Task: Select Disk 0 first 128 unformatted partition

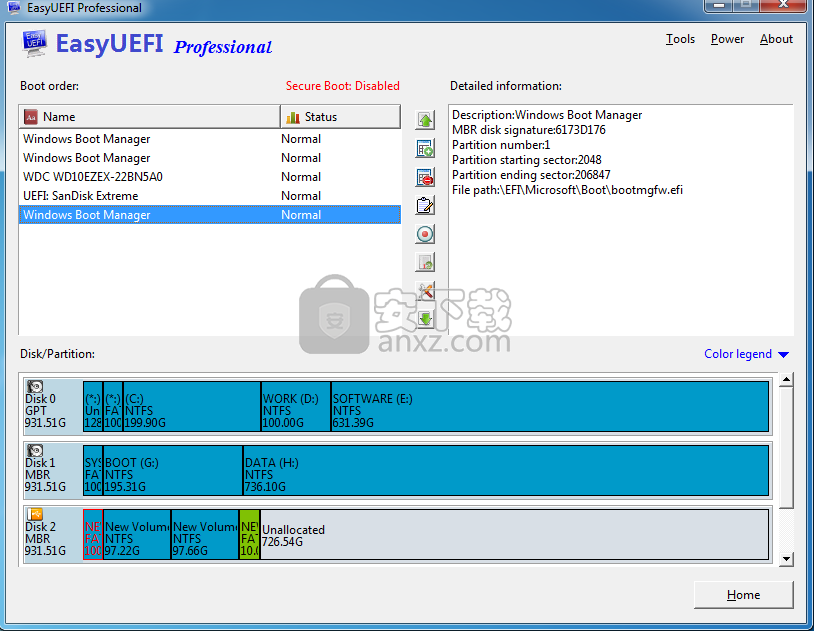Action: coord(93,407)
